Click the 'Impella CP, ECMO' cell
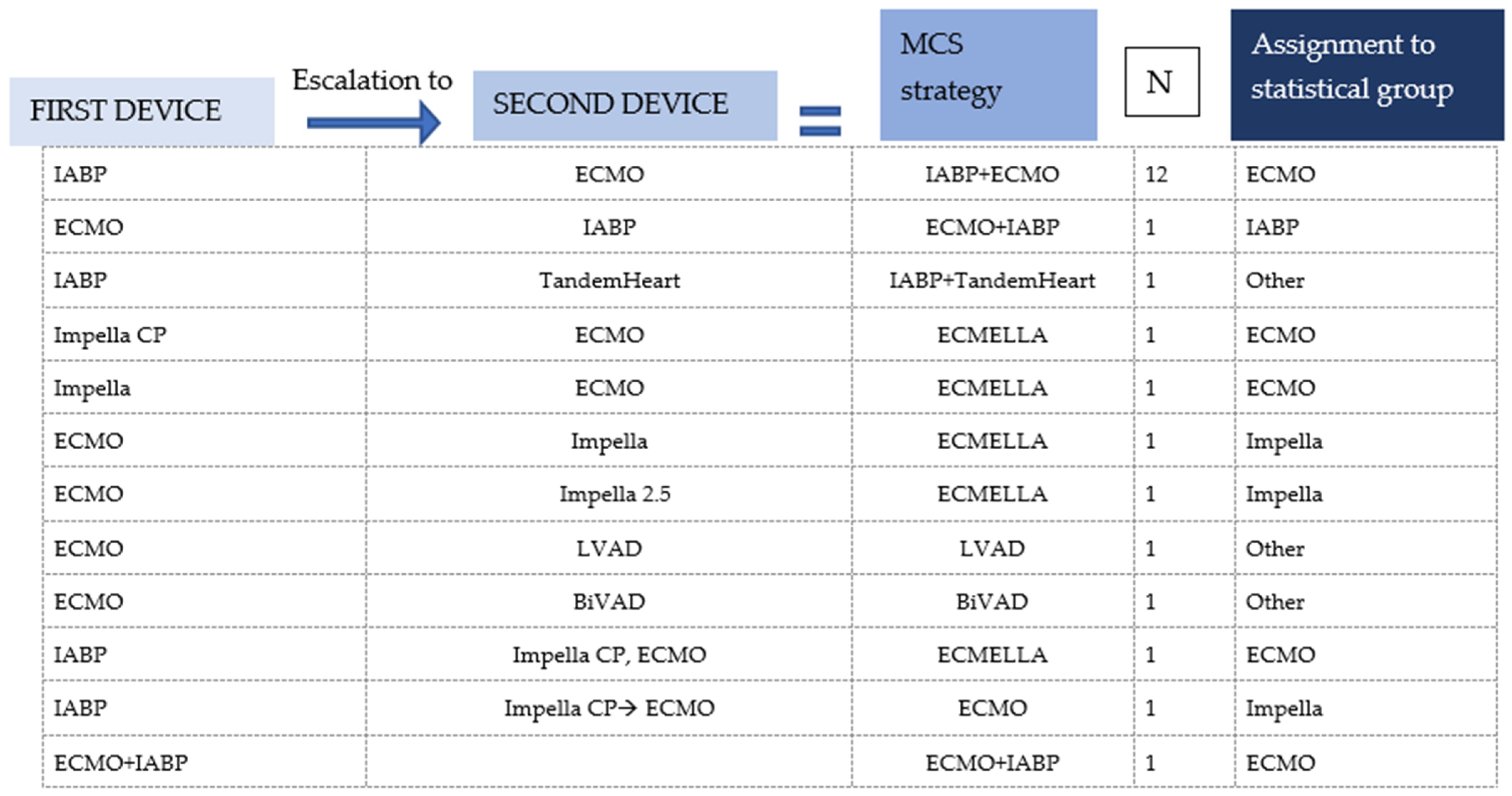1512x796 pixels. pos(609,655)
